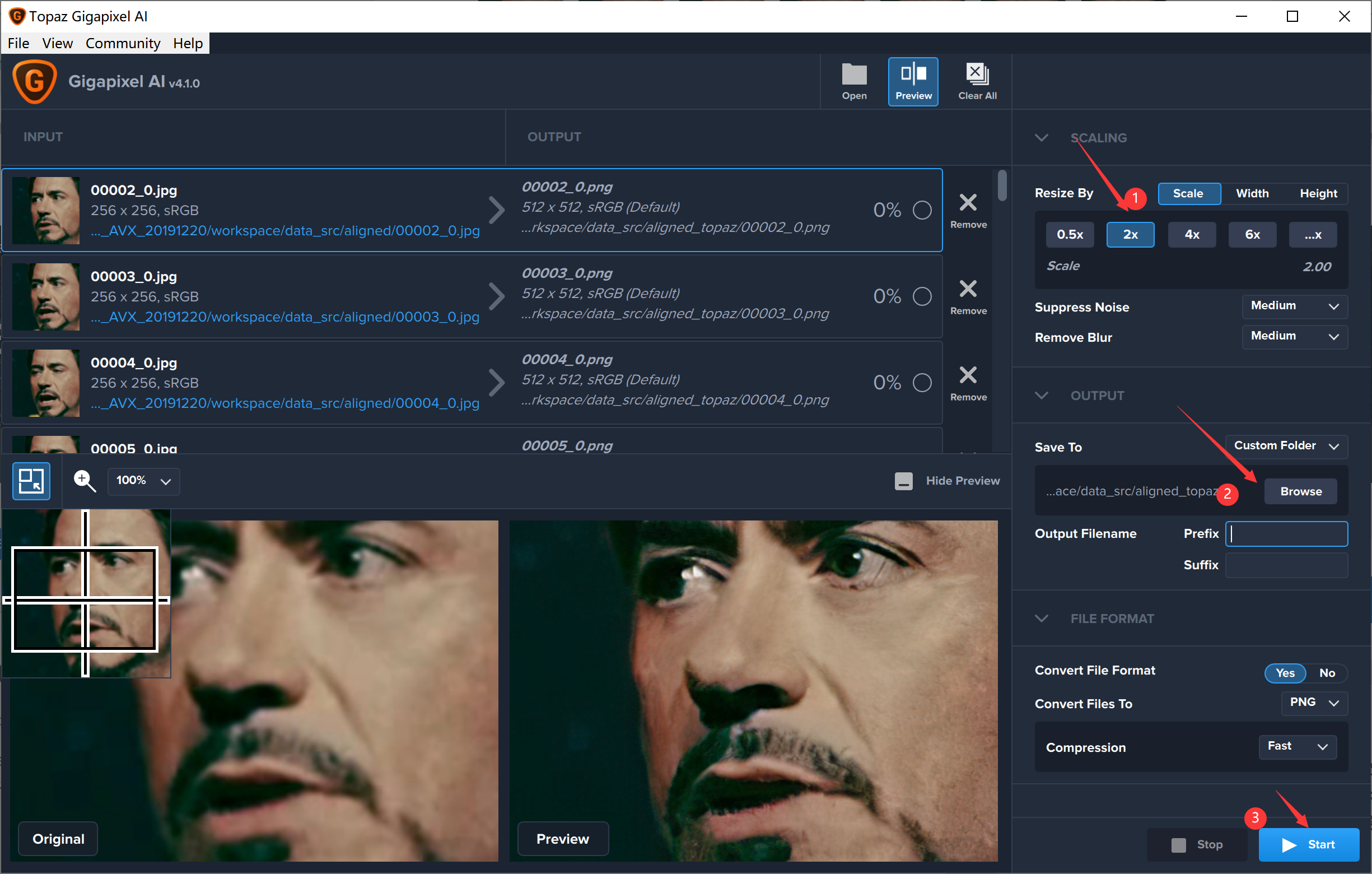Open the Help menu
The image size is (1372, 874).
pos(188,43)
